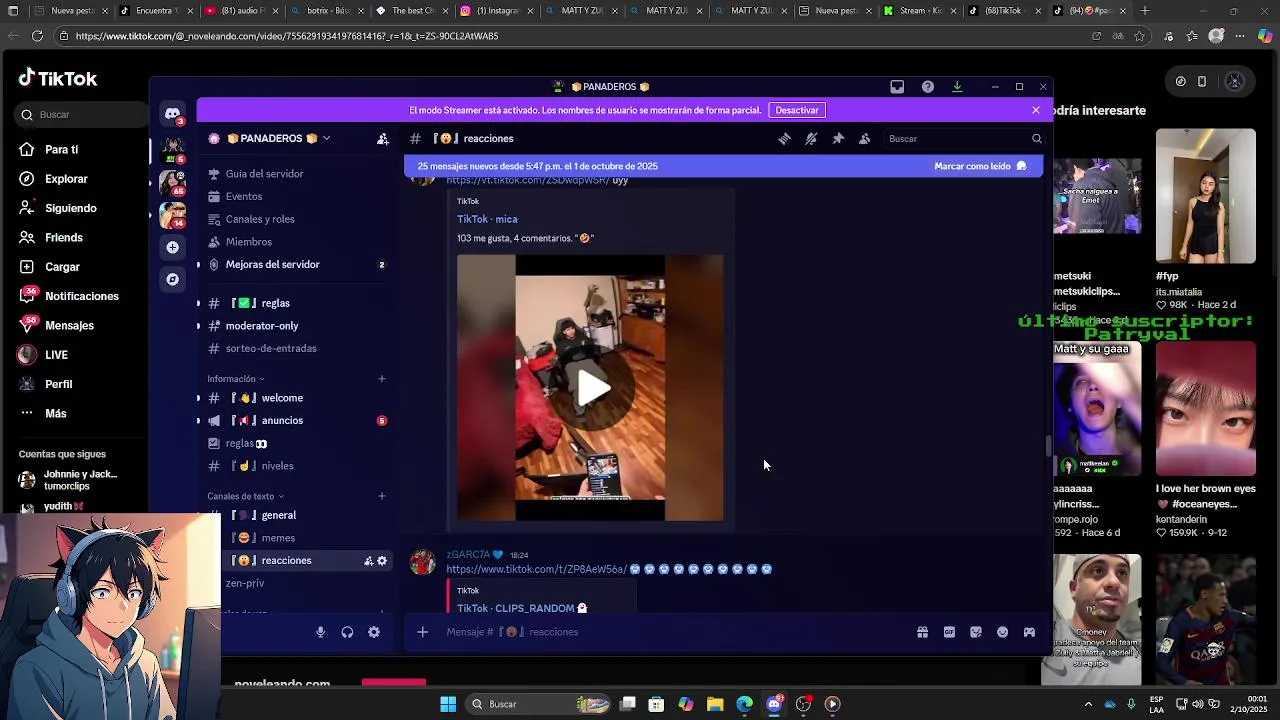Screen dimensions: 1280x720
Task: Open Eventos in Discord sidebar
Action: (244, 196)
